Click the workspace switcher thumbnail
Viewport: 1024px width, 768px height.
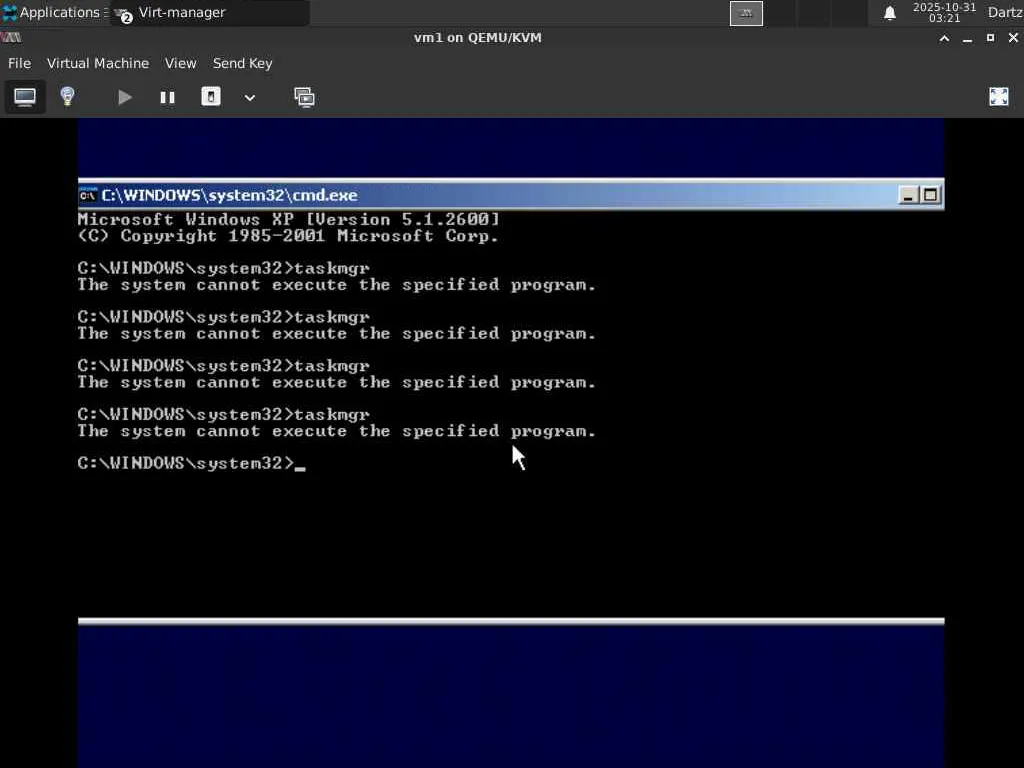tap(746, 13)
